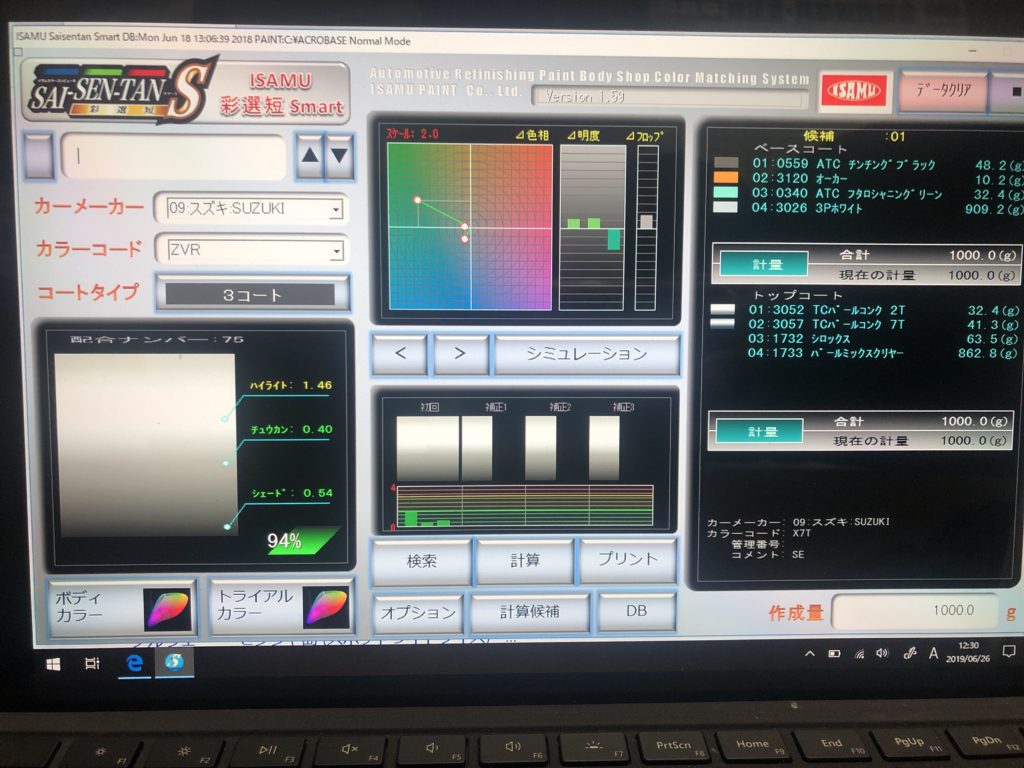
Task: Click the 862.8 (g) amount value
Action: click(987, 353)
